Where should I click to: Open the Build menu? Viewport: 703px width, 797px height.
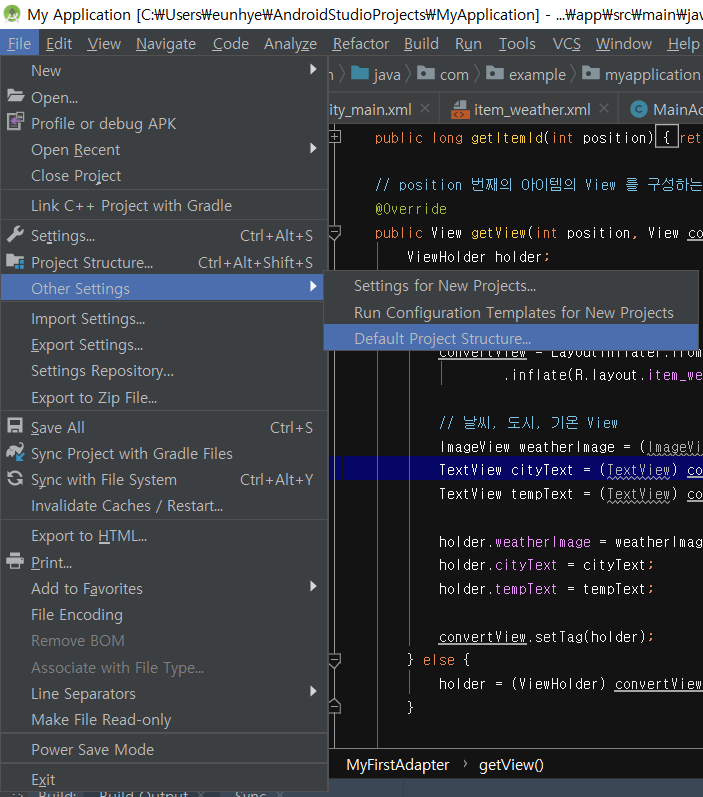tap(421, 44)
